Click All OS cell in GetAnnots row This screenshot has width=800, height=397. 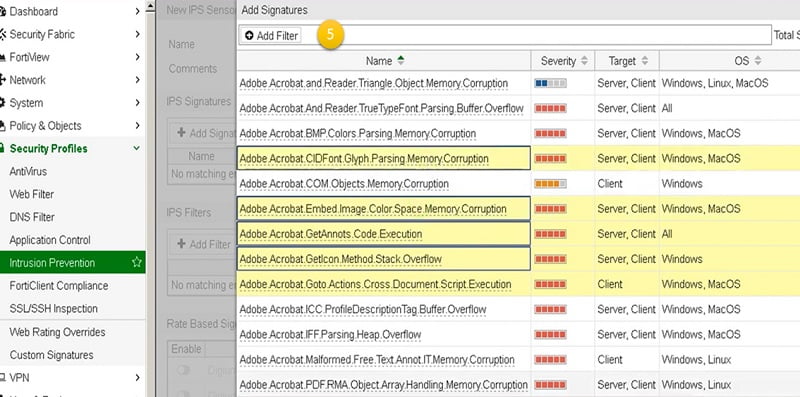click(x=667, y=234)
